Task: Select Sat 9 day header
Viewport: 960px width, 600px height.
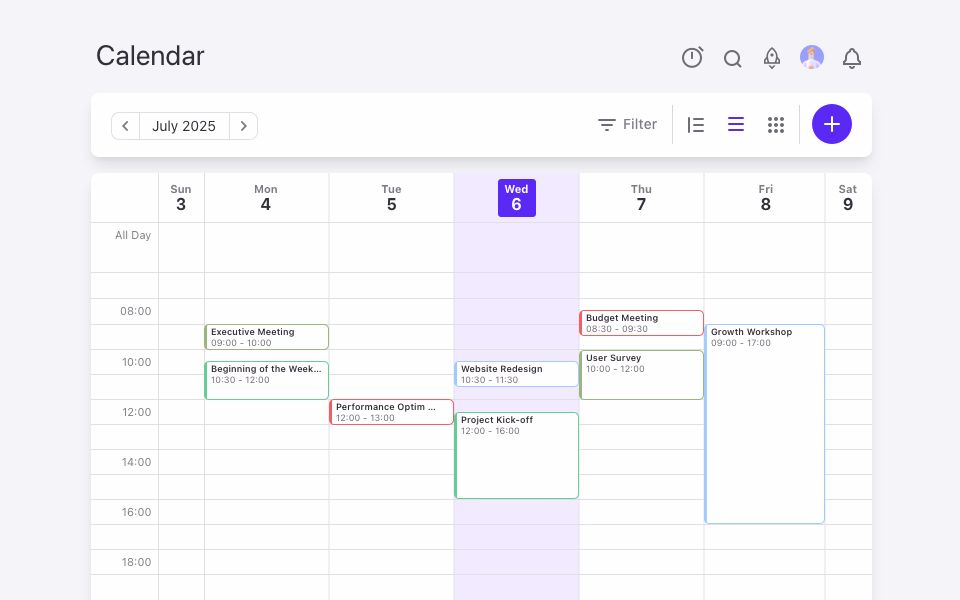Action: click(x=848, y=198)
